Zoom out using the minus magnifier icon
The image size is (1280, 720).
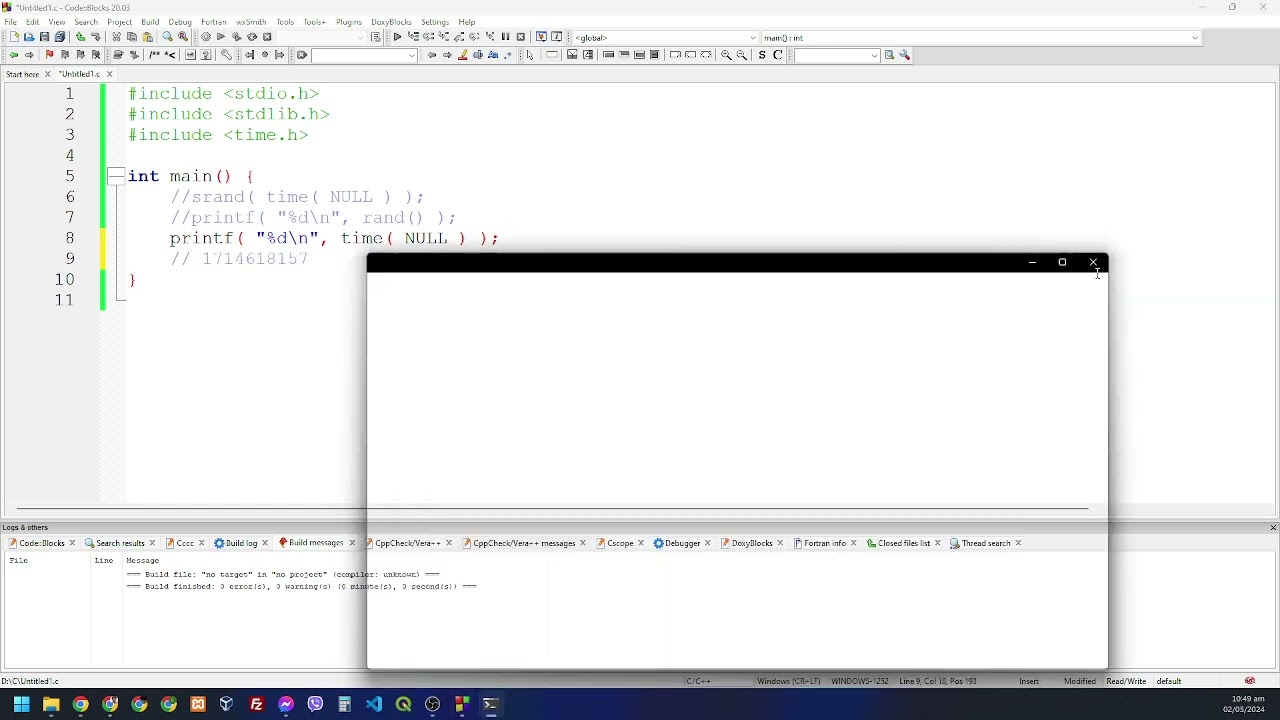pyautogui.click(x=743, y=56)
